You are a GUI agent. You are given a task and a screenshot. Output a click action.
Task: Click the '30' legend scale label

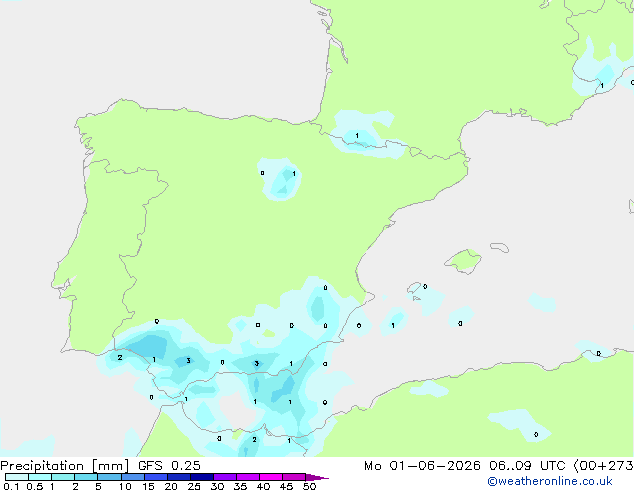(217, 486)
